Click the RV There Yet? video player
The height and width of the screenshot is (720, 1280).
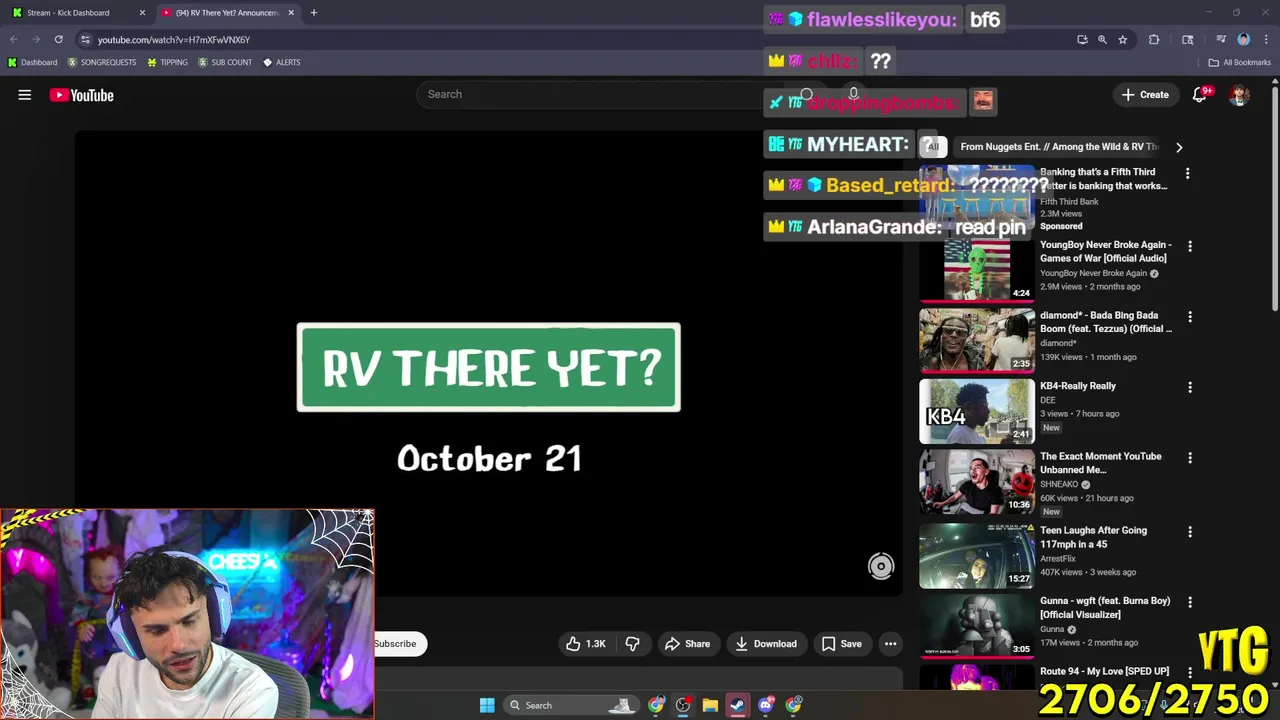(x=489, y=364)
